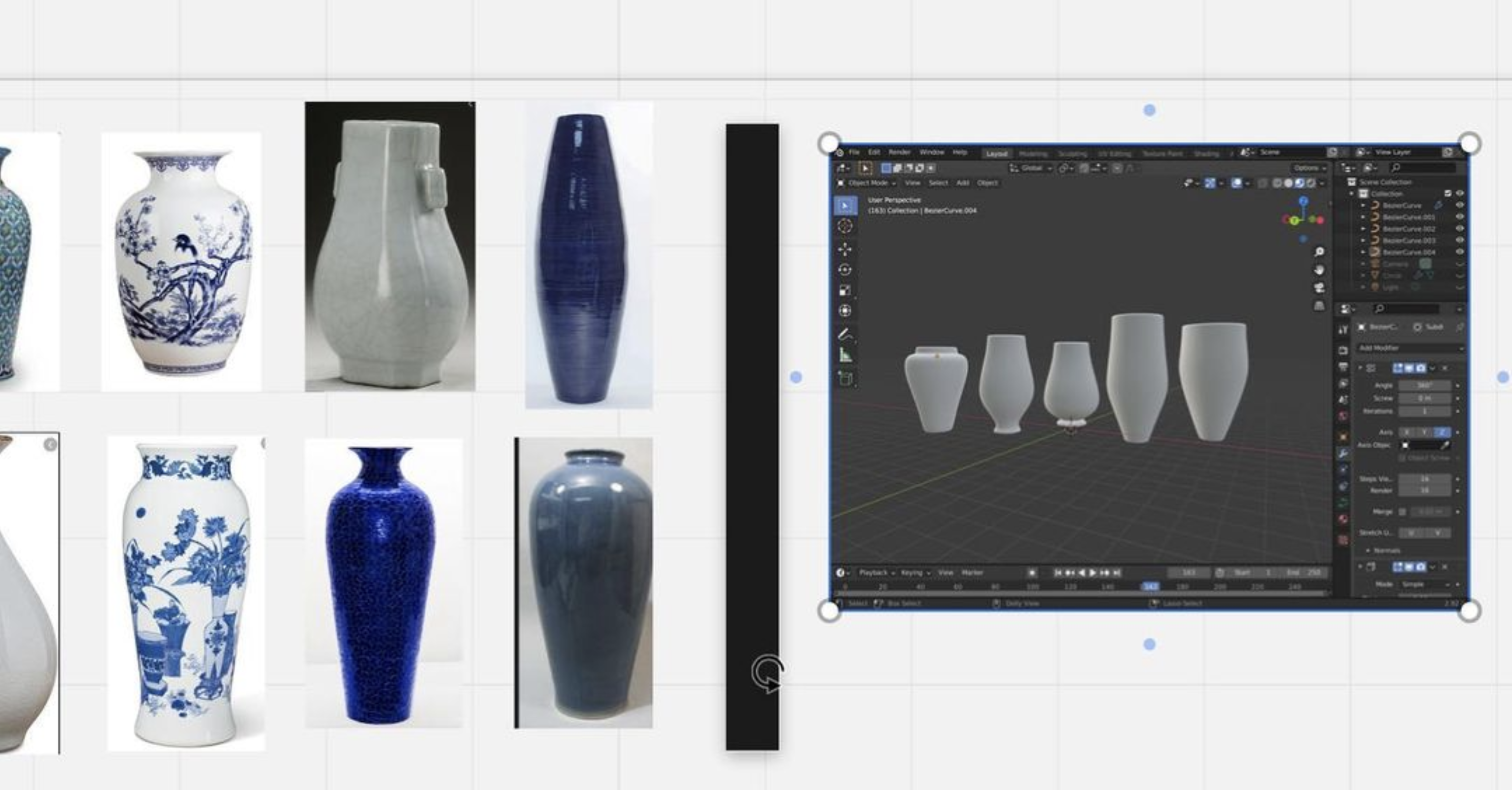Select the Move tool in viewport toolbar
Viewport: 1512px width, 790px height.
point(845,250)
